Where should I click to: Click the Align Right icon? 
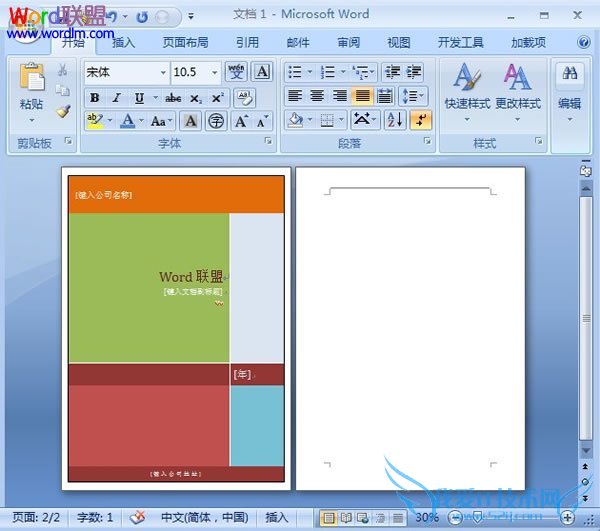coord(339,96)
